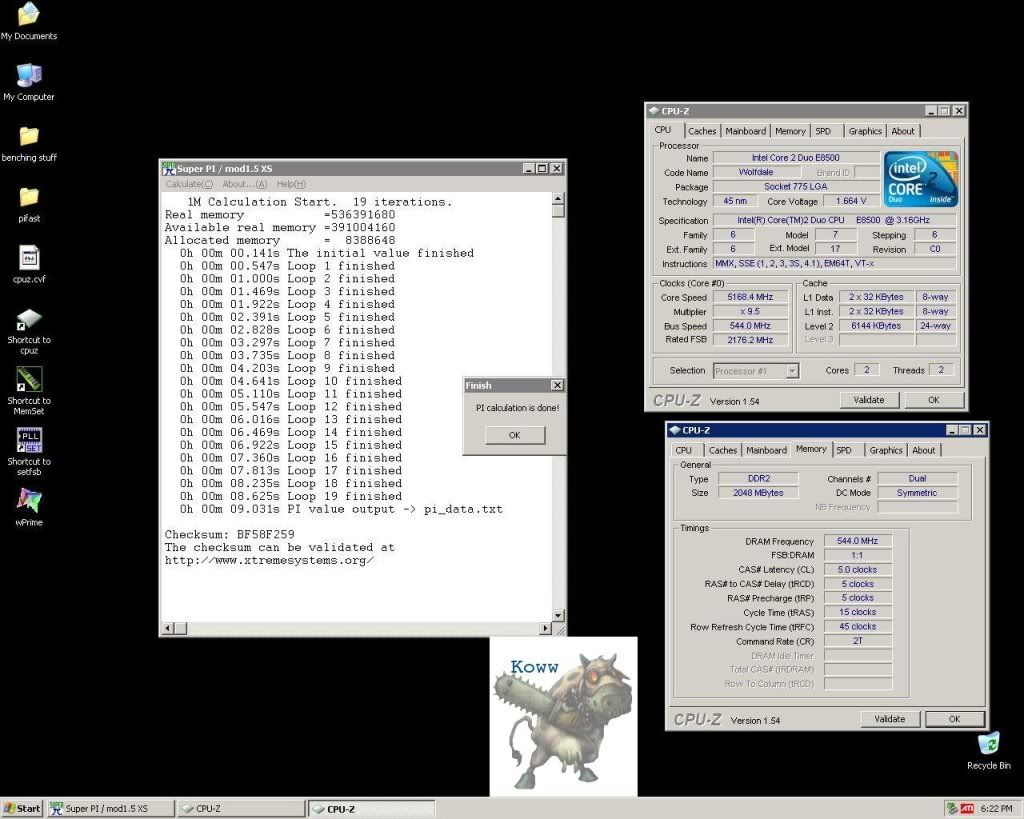Viewport: 1024px width, 819px height.
Task: Launch the MemSet shortcut icon
Action: coord(29,380)
